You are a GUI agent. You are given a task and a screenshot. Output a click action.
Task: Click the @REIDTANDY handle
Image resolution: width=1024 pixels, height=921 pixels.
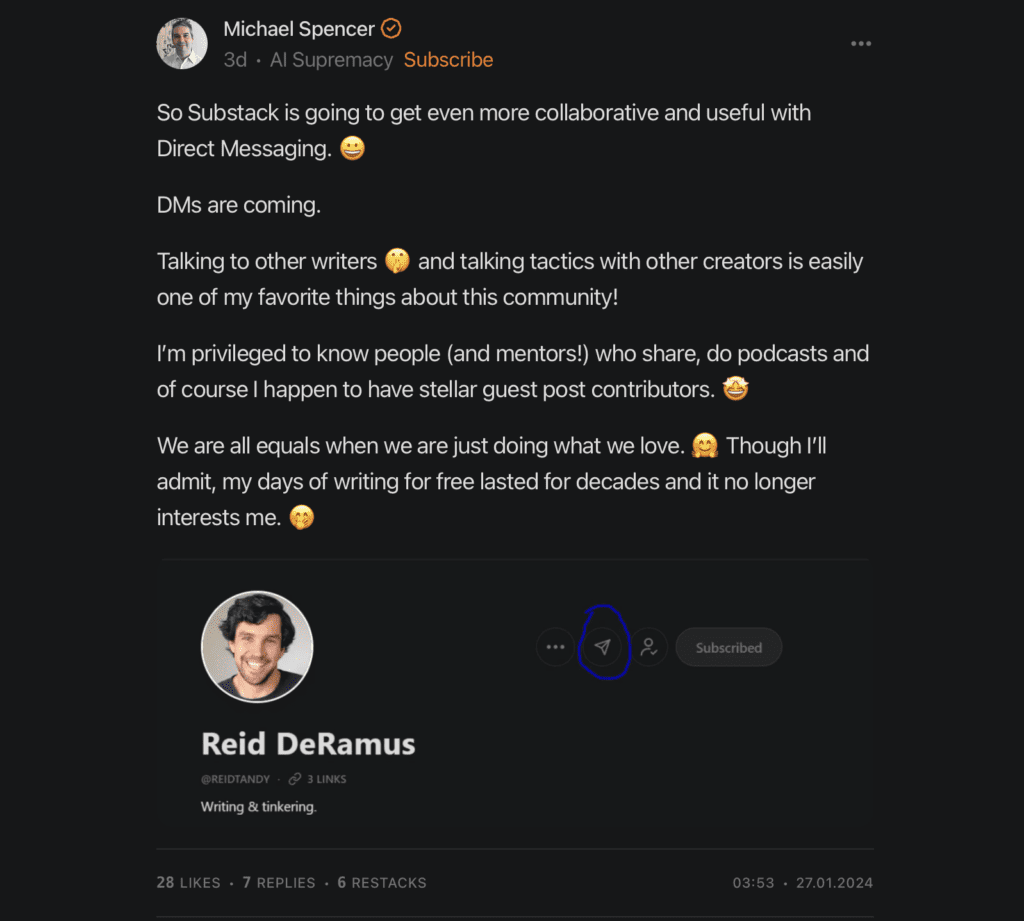coord(235,779)
